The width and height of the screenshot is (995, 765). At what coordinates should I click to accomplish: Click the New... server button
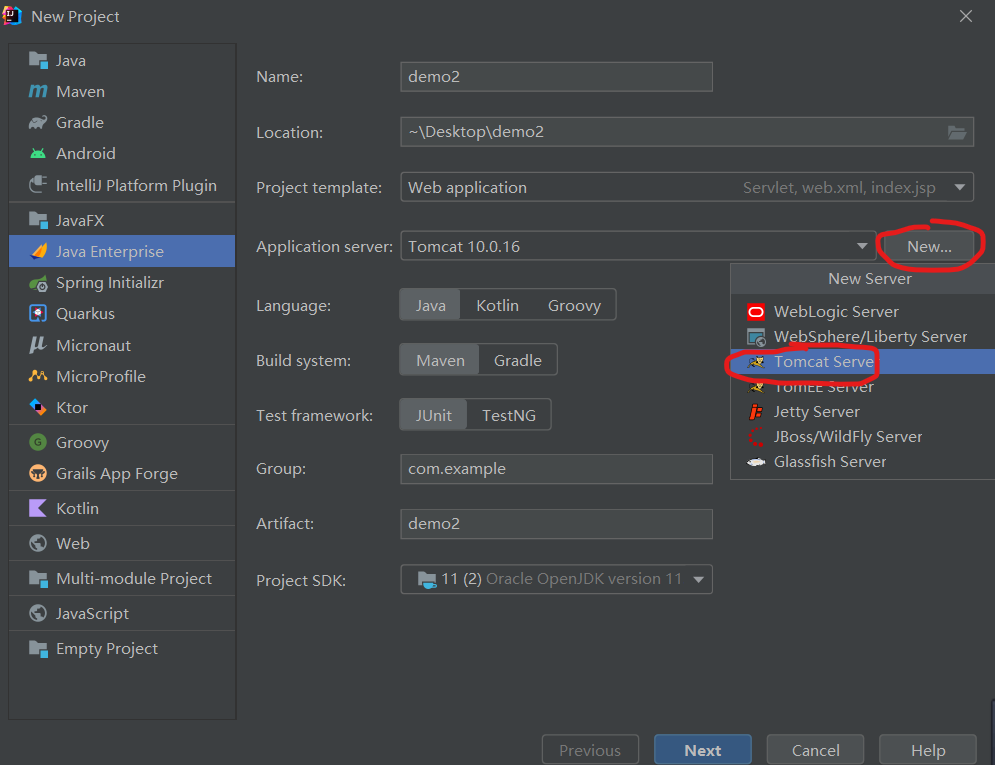click(929, 246)
